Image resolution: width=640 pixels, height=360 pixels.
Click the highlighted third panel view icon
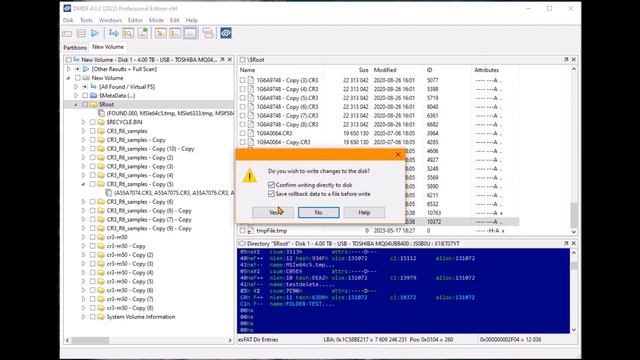tap(190, 33)
